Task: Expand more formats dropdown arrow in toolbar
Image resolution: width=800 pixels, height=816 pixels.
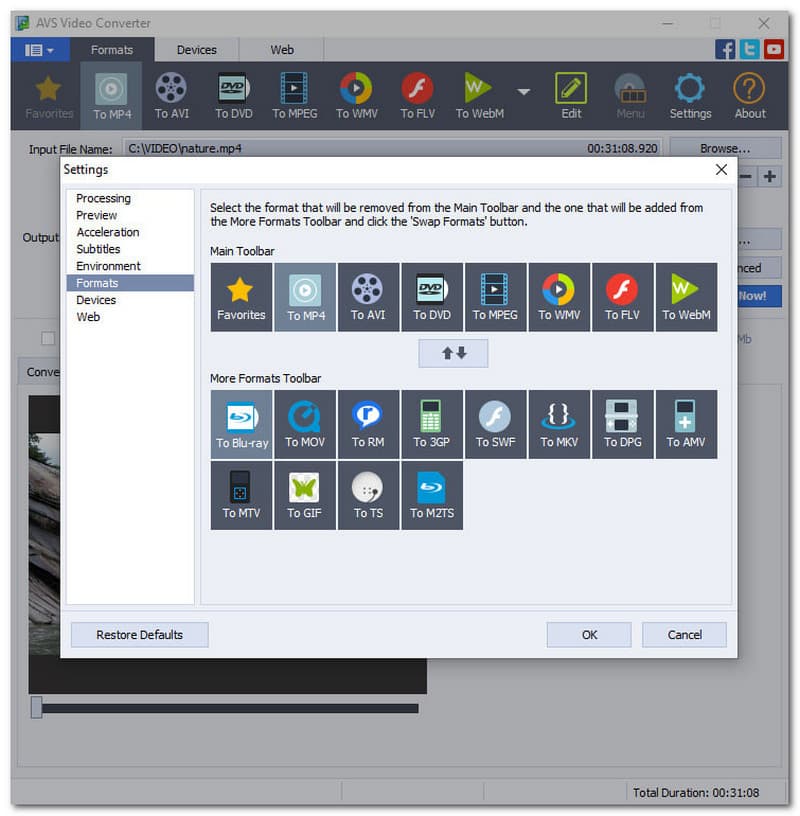Action: pyautogui.click(x=524, y=92)
